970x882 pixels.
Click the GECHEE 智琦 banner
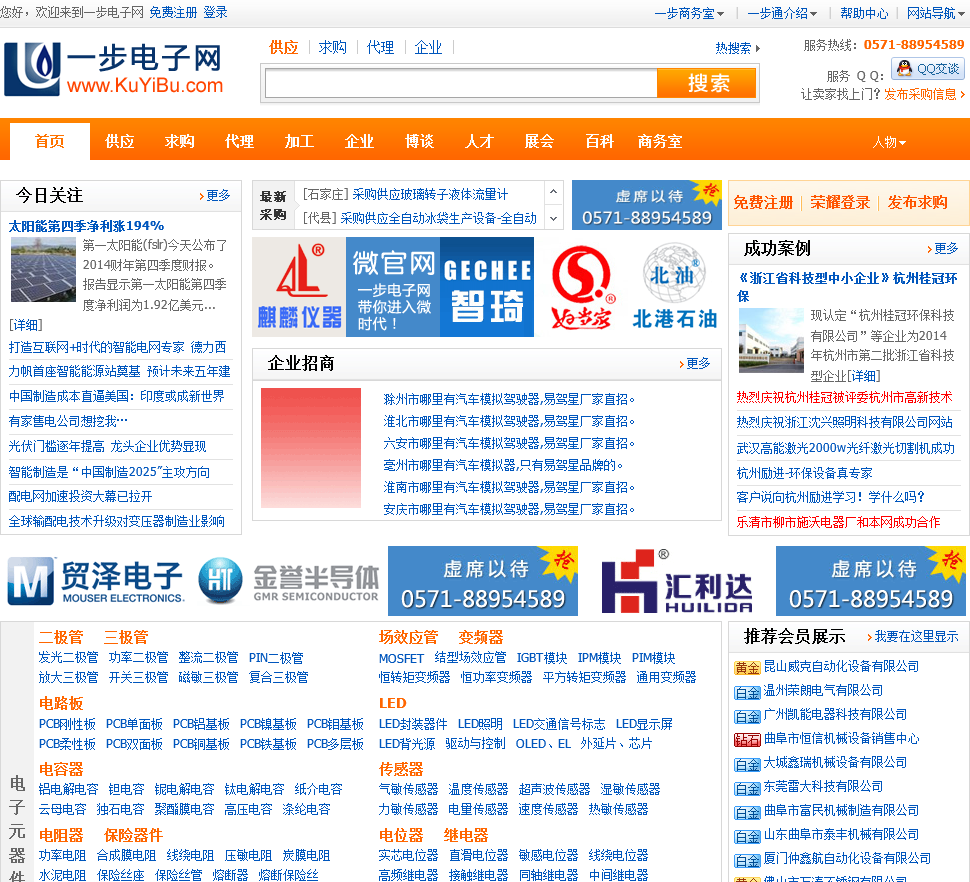pyautogui.click(x=487, y=287)
